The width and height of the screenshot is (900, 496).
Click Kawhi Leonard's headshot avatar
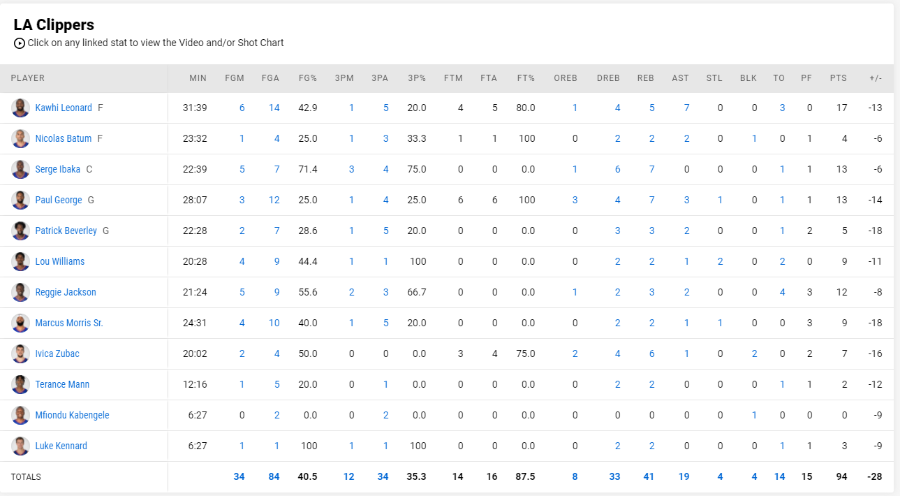(20, 108)
